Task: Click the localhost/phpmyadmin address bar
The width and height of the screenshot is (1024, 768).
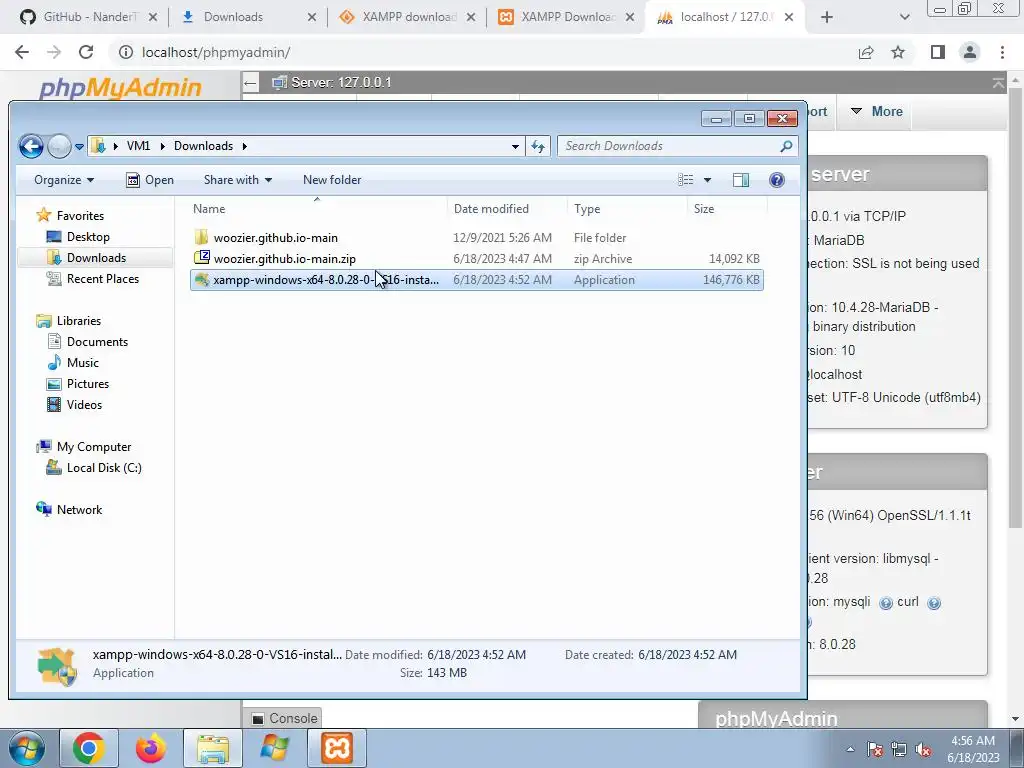Action: point(483,52)
